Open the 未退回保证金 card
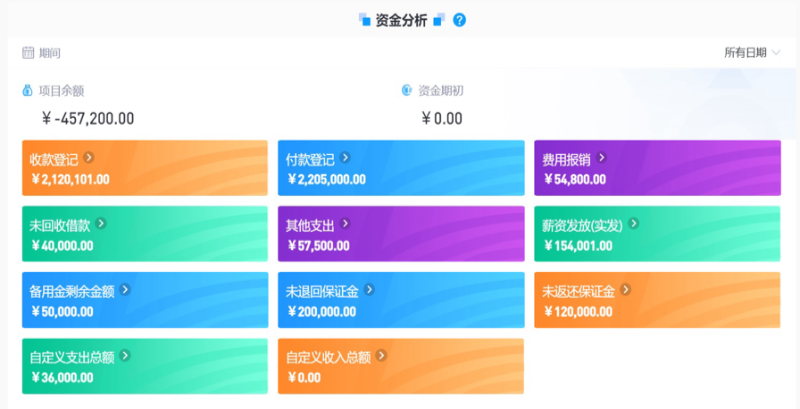 click(400, 300)
